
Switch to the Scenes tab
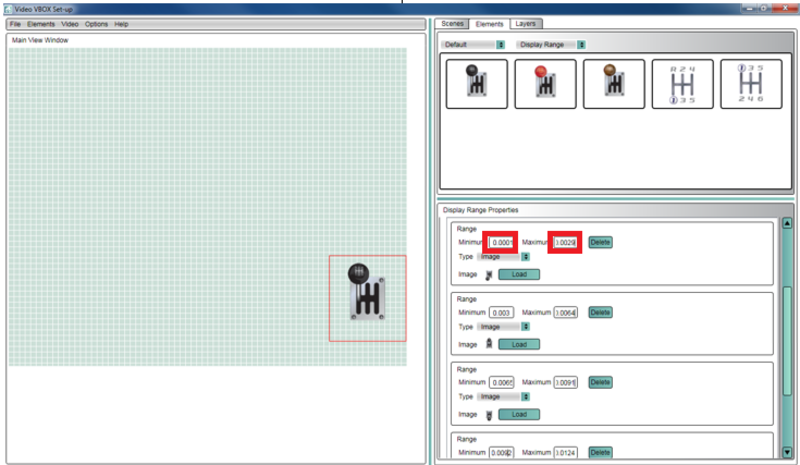[x=452, y=23]
